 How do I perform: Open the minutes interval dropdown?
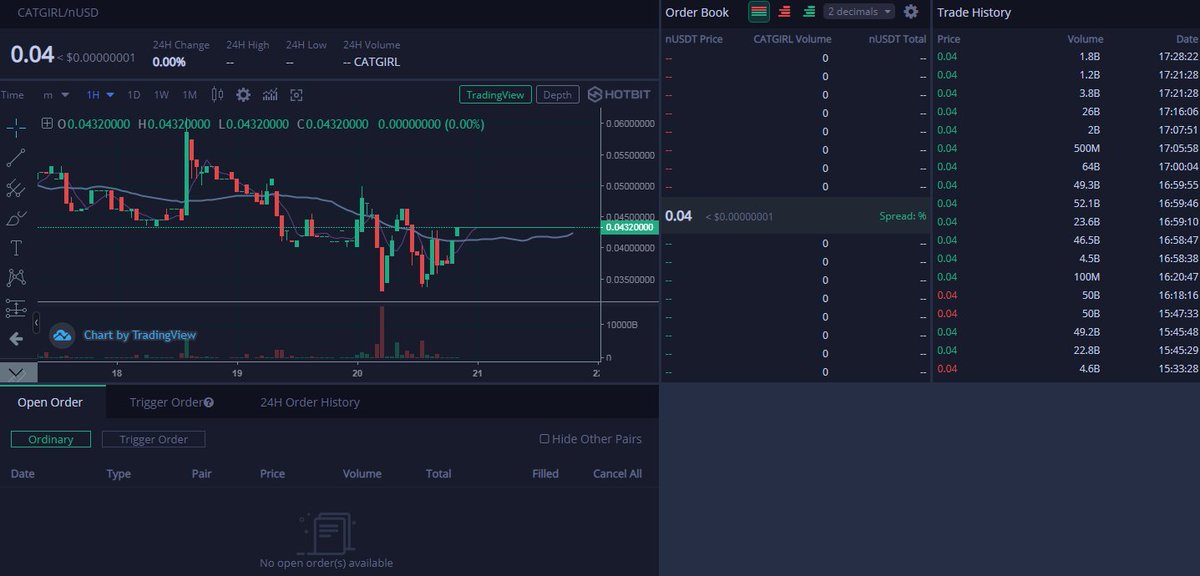click(x=56, y=95)
